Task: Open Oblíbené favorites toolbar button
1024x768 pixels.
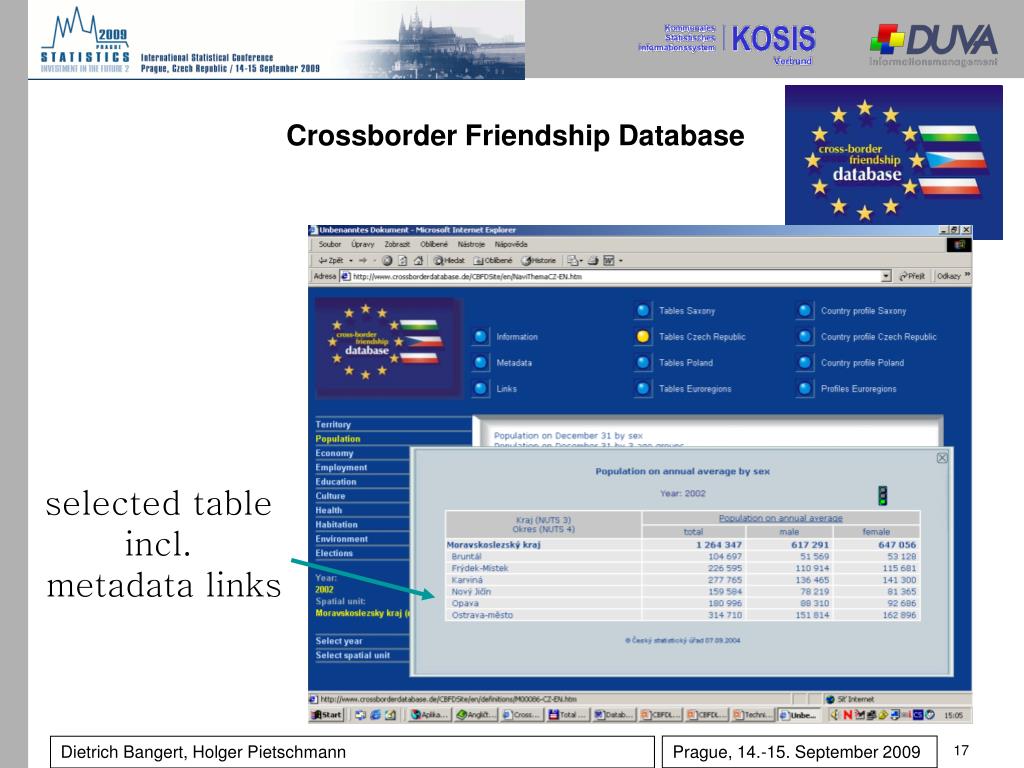Action: (493, 261)
